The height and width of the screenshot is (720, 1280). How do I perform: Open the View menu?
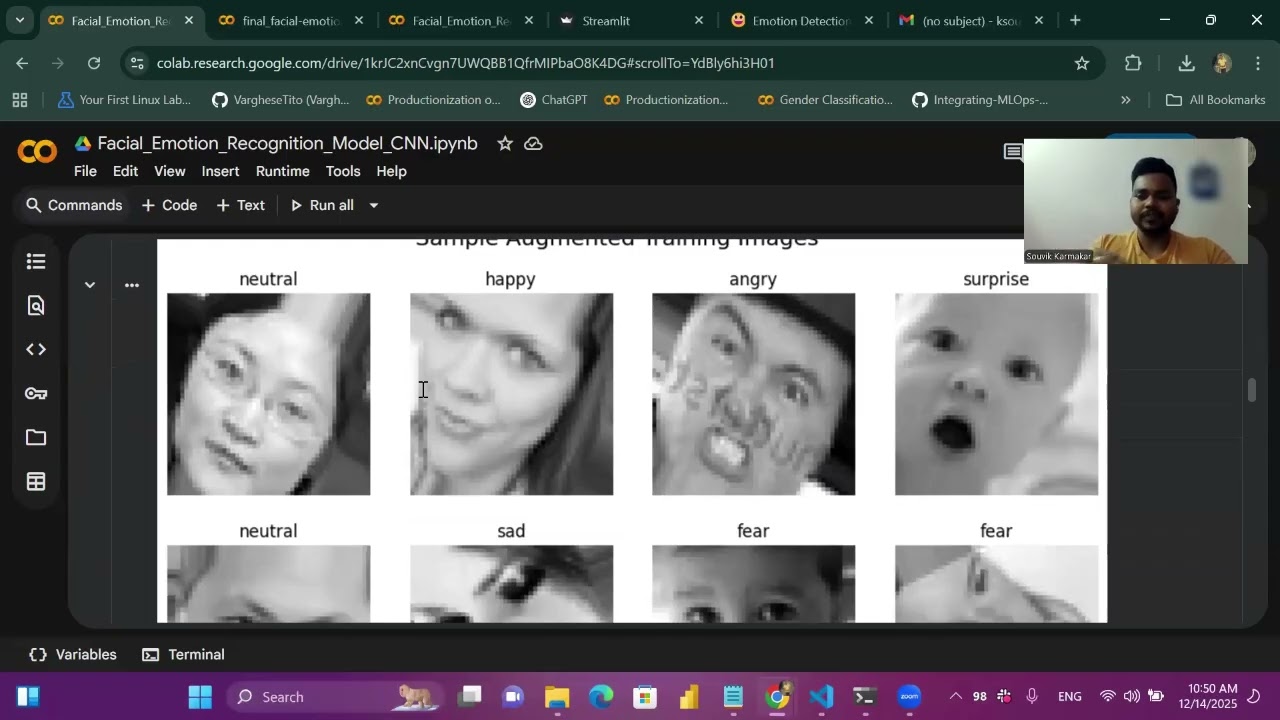[169, 172]
